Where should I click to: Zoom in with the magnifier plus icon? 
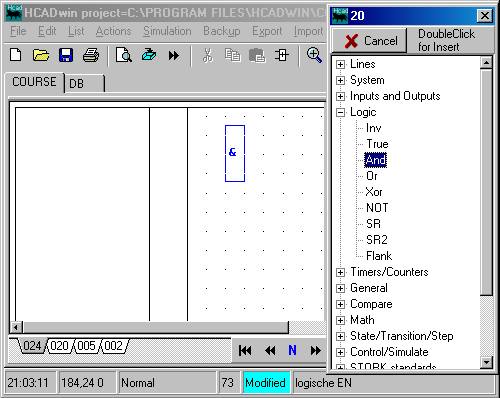pos(314,55)
